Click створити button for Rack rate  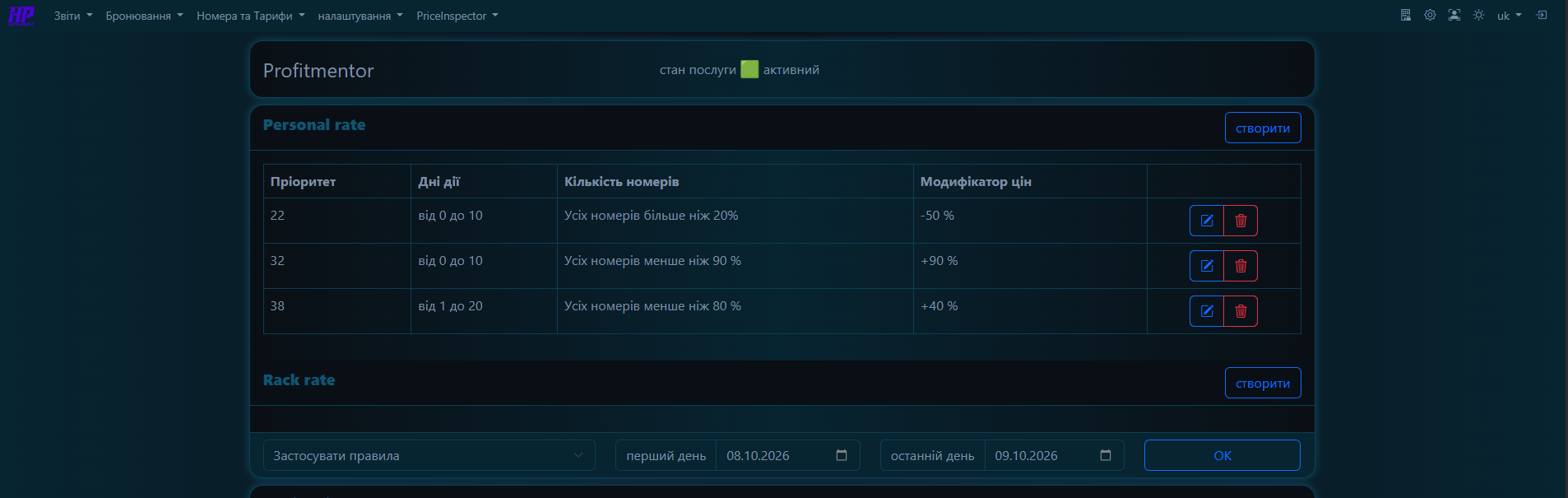click(x=1263, y=383)
